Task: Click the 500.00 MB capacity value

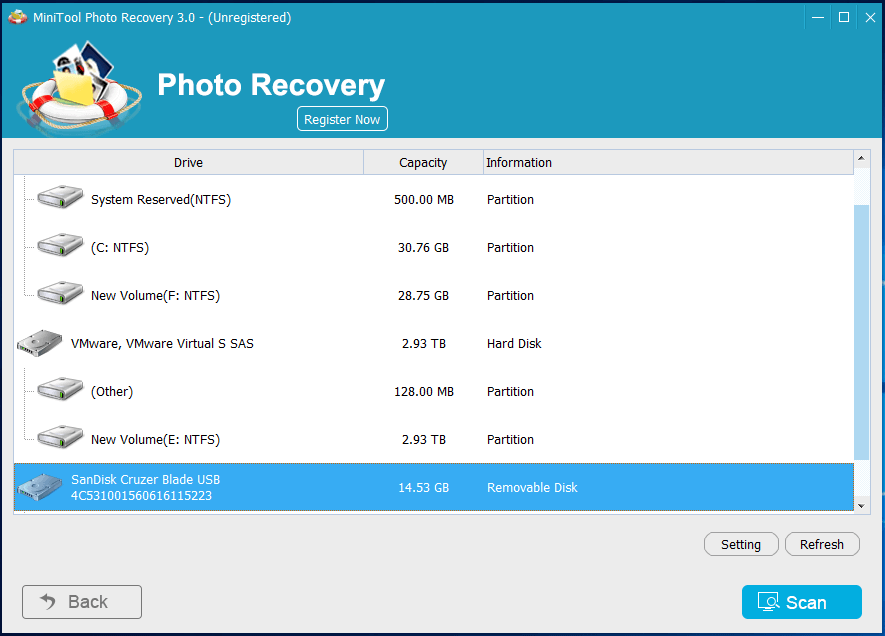Action: (x=424, y=200)
